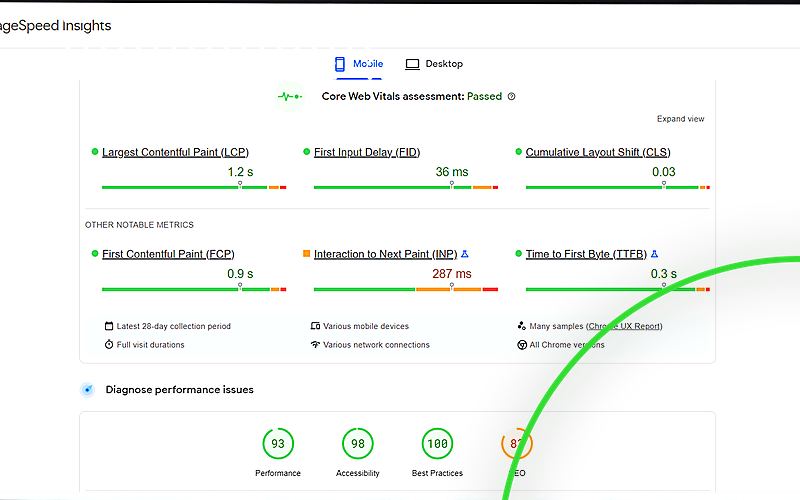This screenshot has height=500, width=800.
Task: Click Chrome icon beside All Chrome versions
Action: coord(522,345)
